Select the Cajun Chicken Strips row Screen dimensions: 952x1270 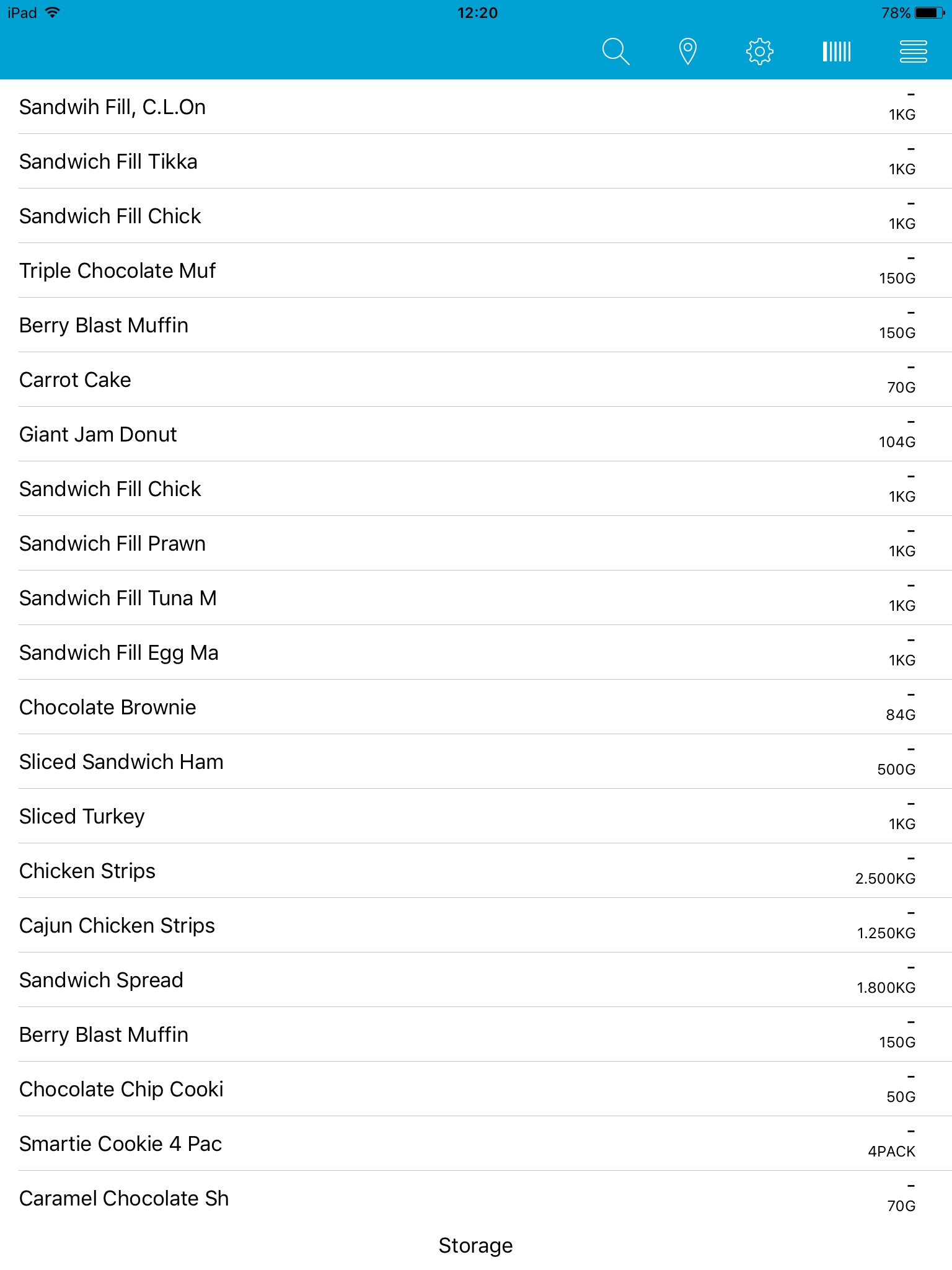(x=117, y=926)
